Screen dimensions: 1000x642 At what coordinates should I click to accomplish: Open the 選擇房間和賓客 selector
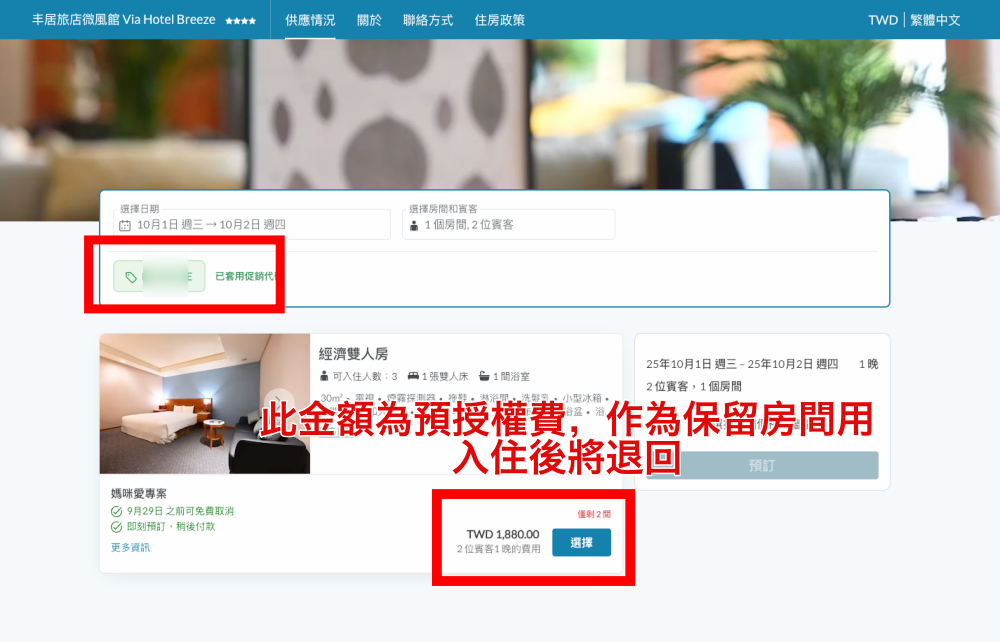click(508, 224)
